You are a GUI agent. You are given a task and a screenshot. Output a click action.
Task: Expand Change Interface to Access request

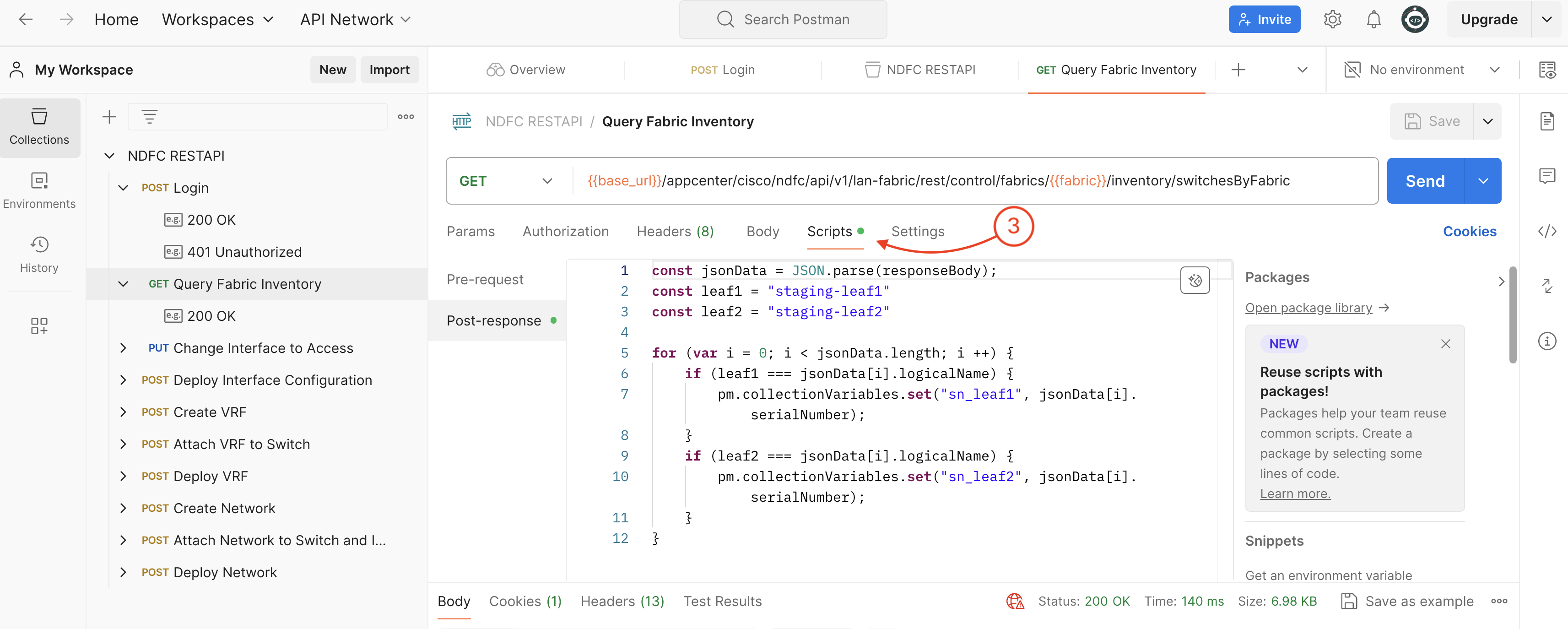click(x=123, y=347)
